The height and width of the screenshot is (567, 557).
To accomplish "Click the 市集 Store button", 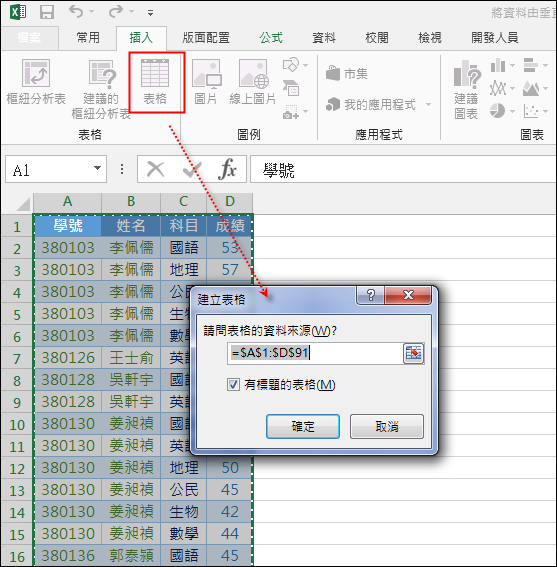I will point(346,74).
